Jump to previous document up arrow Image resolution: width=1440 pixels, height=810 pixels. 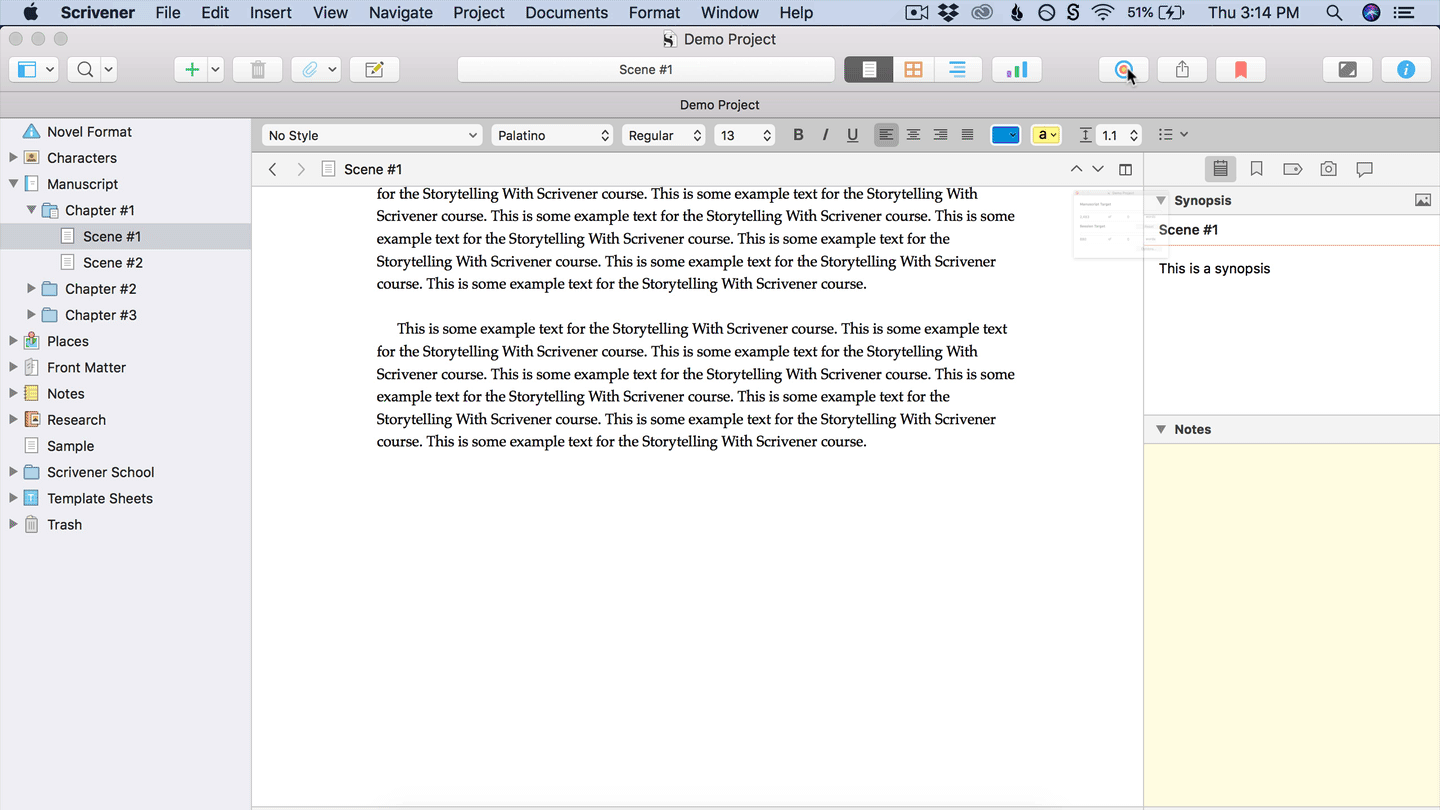pyautogui.click(x=1076, y=169)
